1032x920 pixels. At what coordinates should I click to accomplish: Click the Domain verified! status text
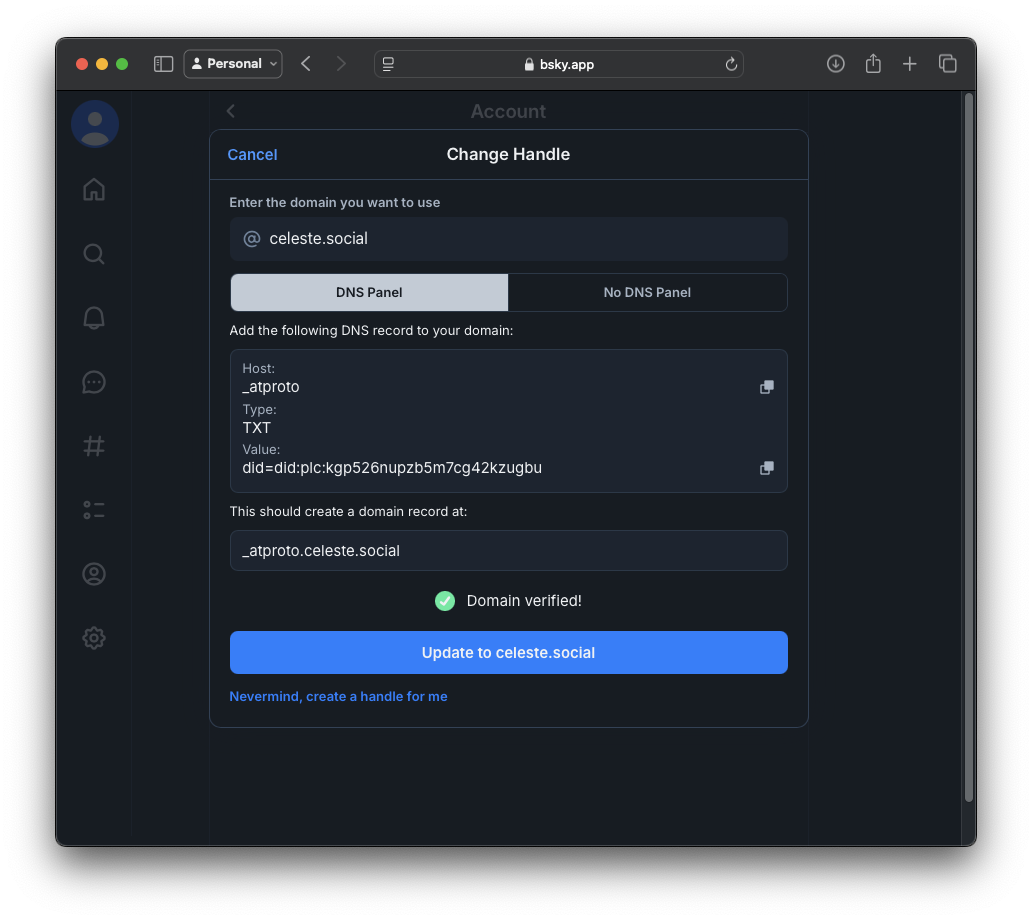(x=524, y=601)
